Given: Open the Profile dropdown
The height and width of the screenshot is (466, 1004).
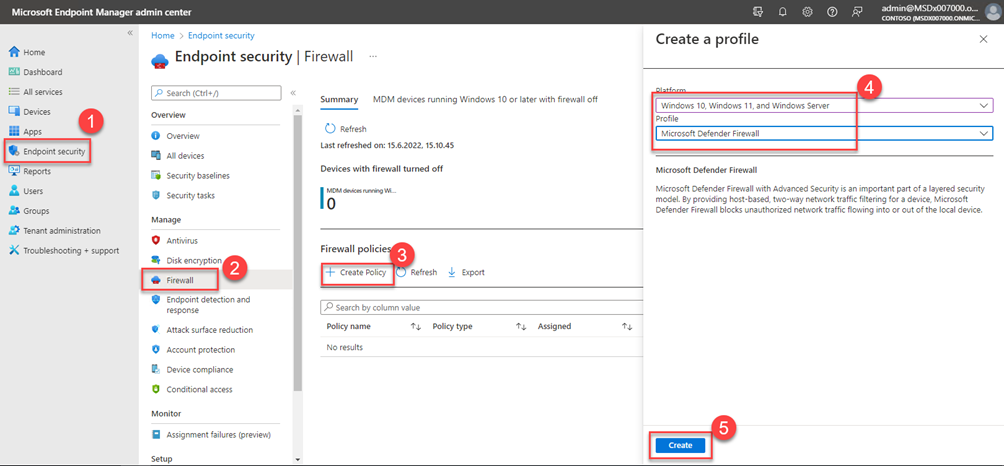Looking at the screenshot, I should [824, 133].
